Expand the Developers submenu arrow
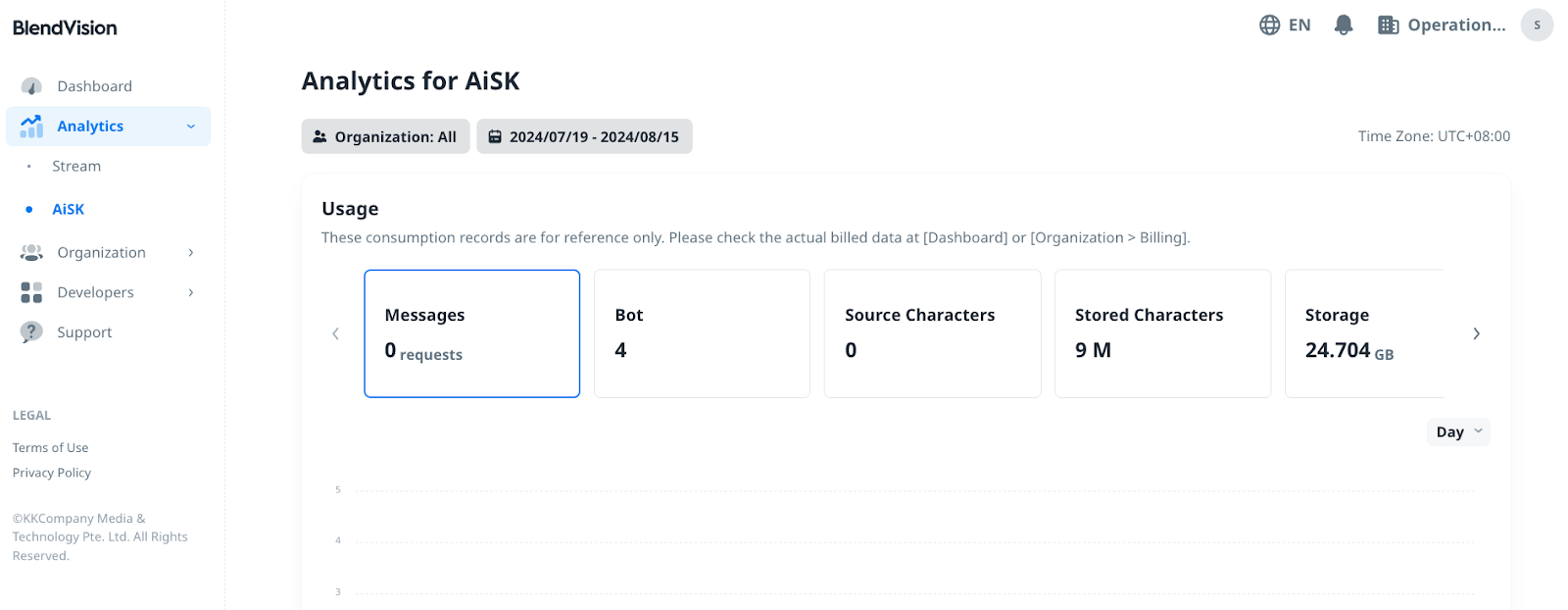This screenshot has width=1568, height=610. (191, 292)
